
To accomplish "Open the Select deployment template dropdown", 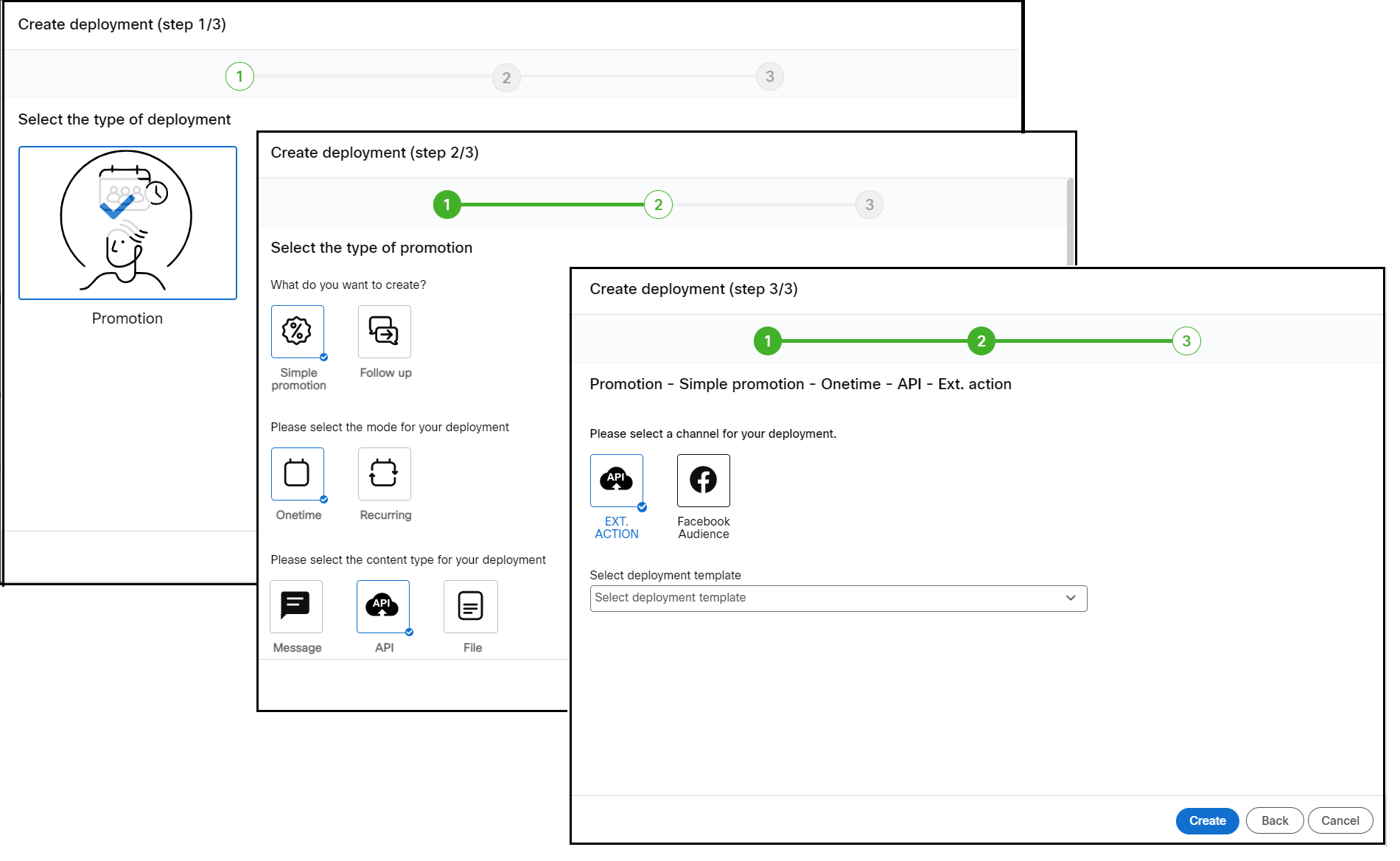I will (838, 598).
